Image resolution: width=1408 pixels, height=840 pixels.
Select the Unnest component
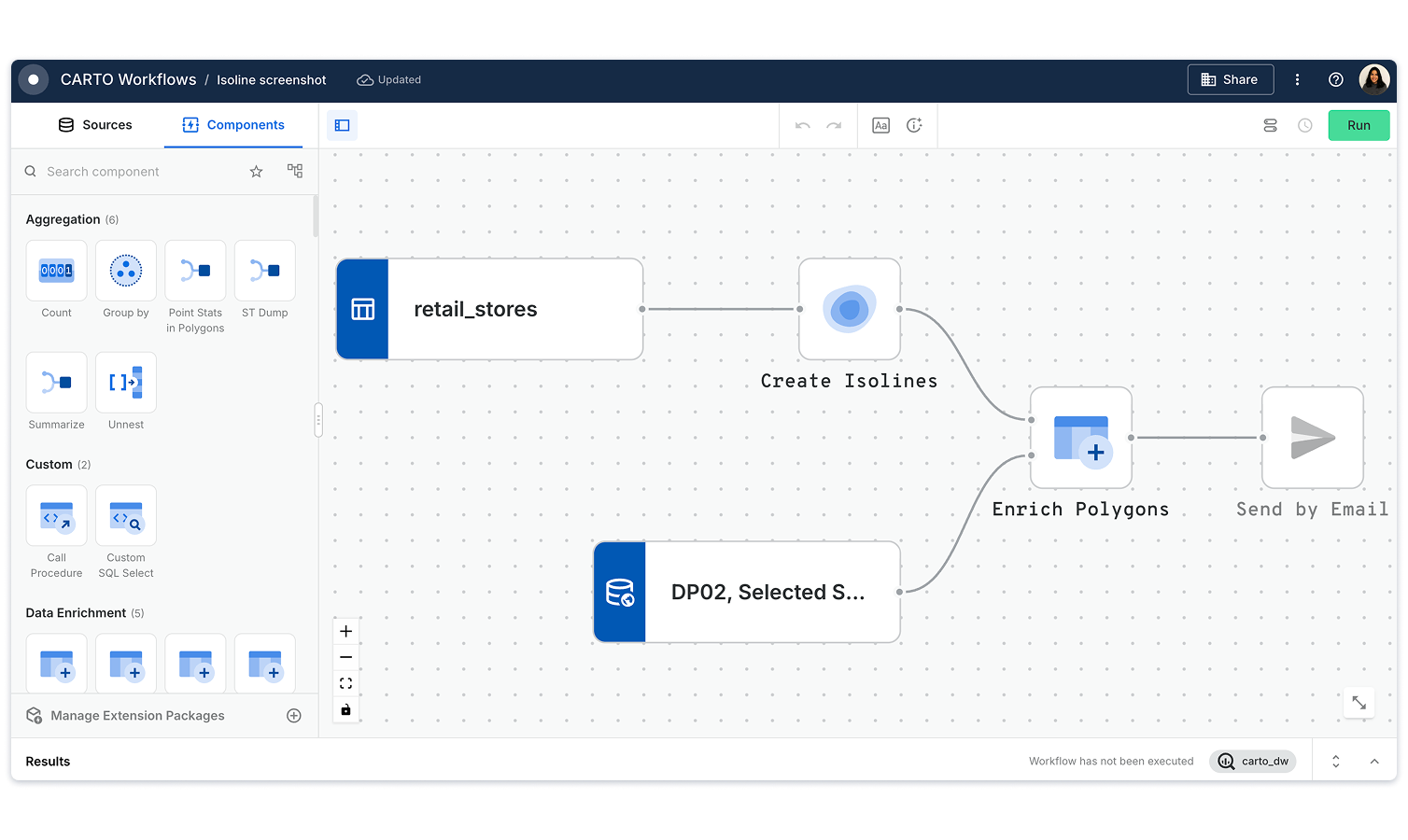tap(126, 383)
